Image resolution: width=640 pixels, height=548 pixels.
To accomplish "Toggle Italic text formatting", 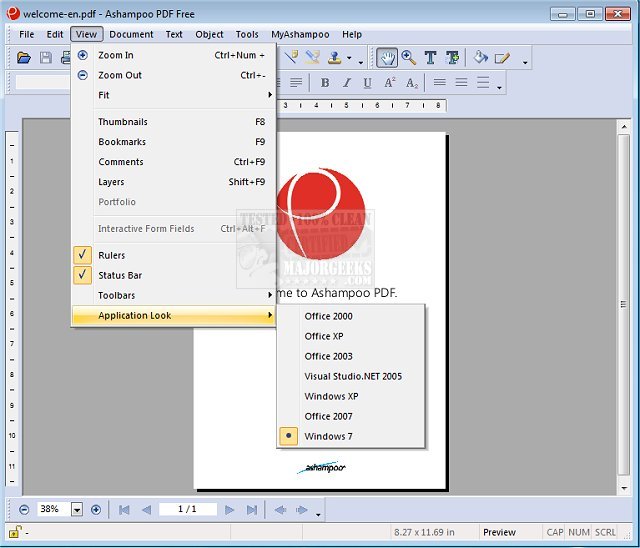I will click(x=346, y=83).
